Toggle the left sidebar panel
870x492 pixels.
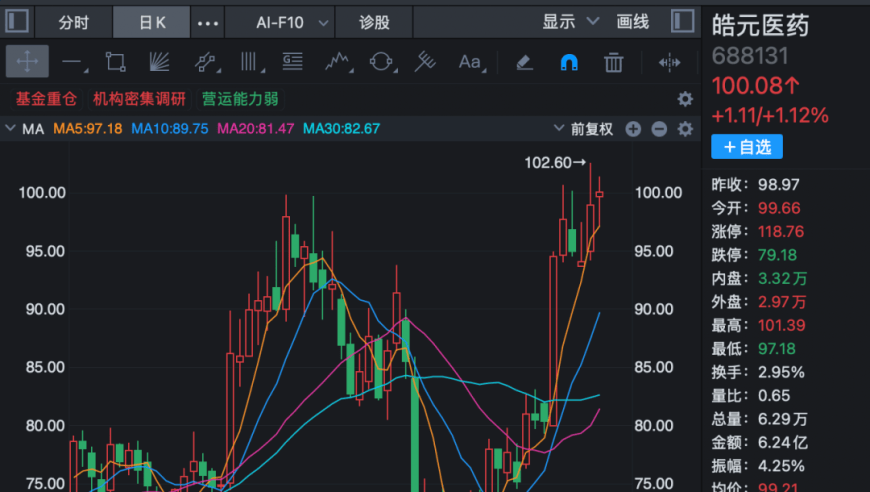point(17,22)
